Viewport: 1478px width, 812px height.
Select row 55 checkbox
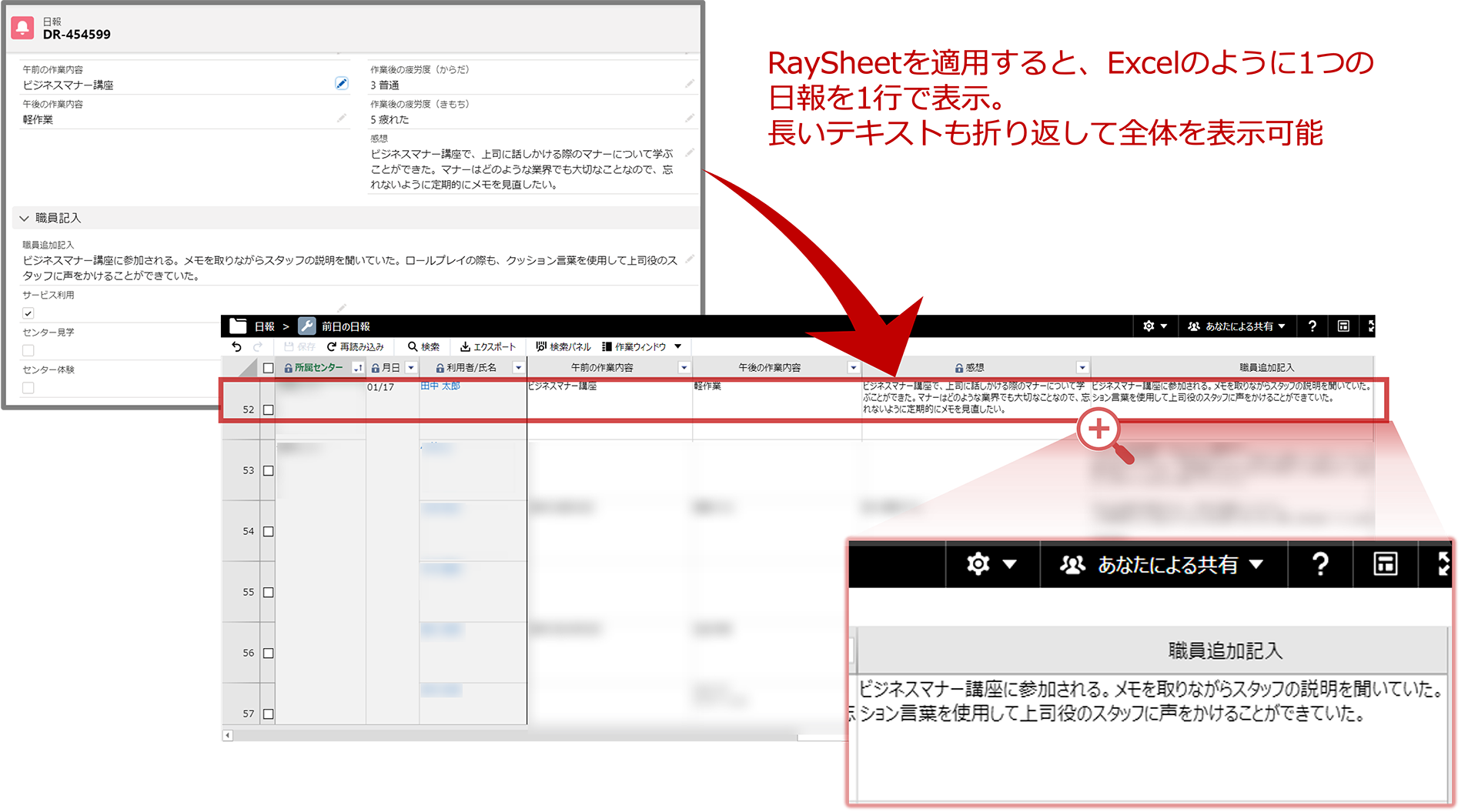tap(268, 592)
